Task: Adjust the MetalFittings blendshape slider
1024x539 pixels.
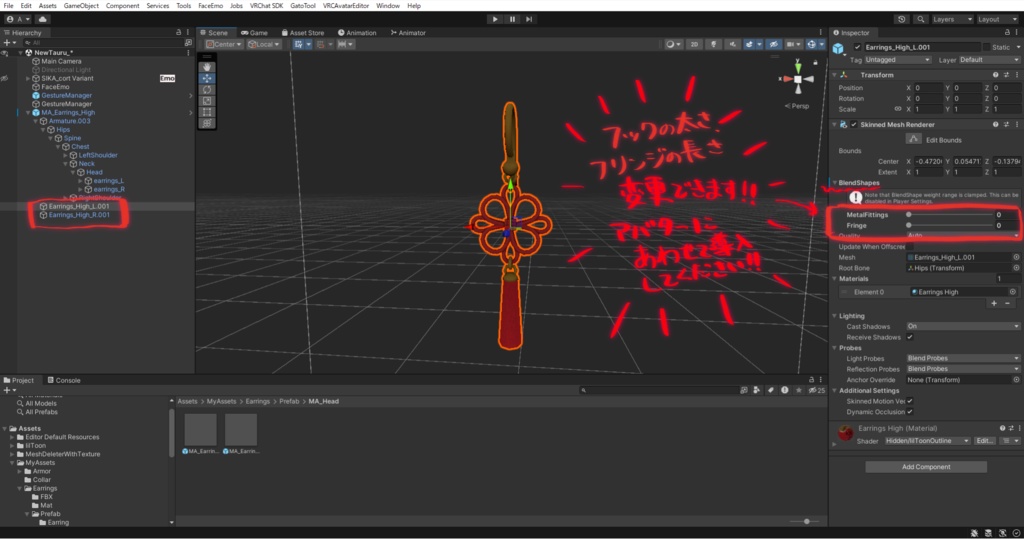Action: click(950, 215)
